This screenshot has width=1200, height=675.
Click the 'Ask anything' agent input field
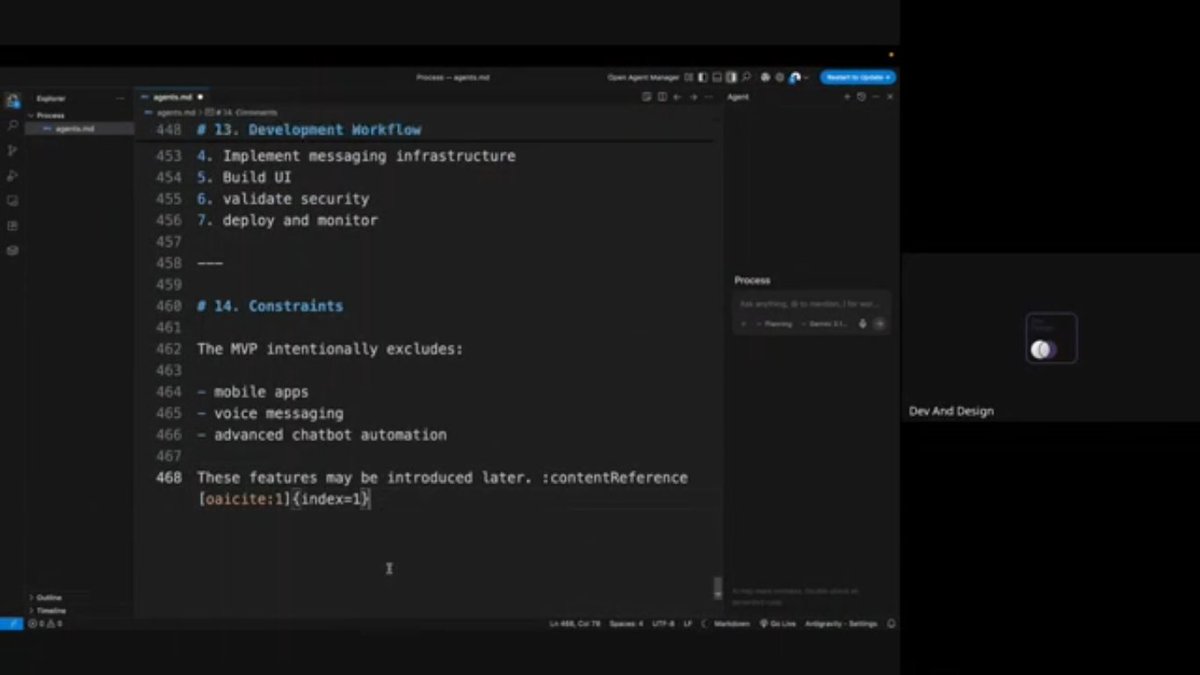tap(810, 304)
